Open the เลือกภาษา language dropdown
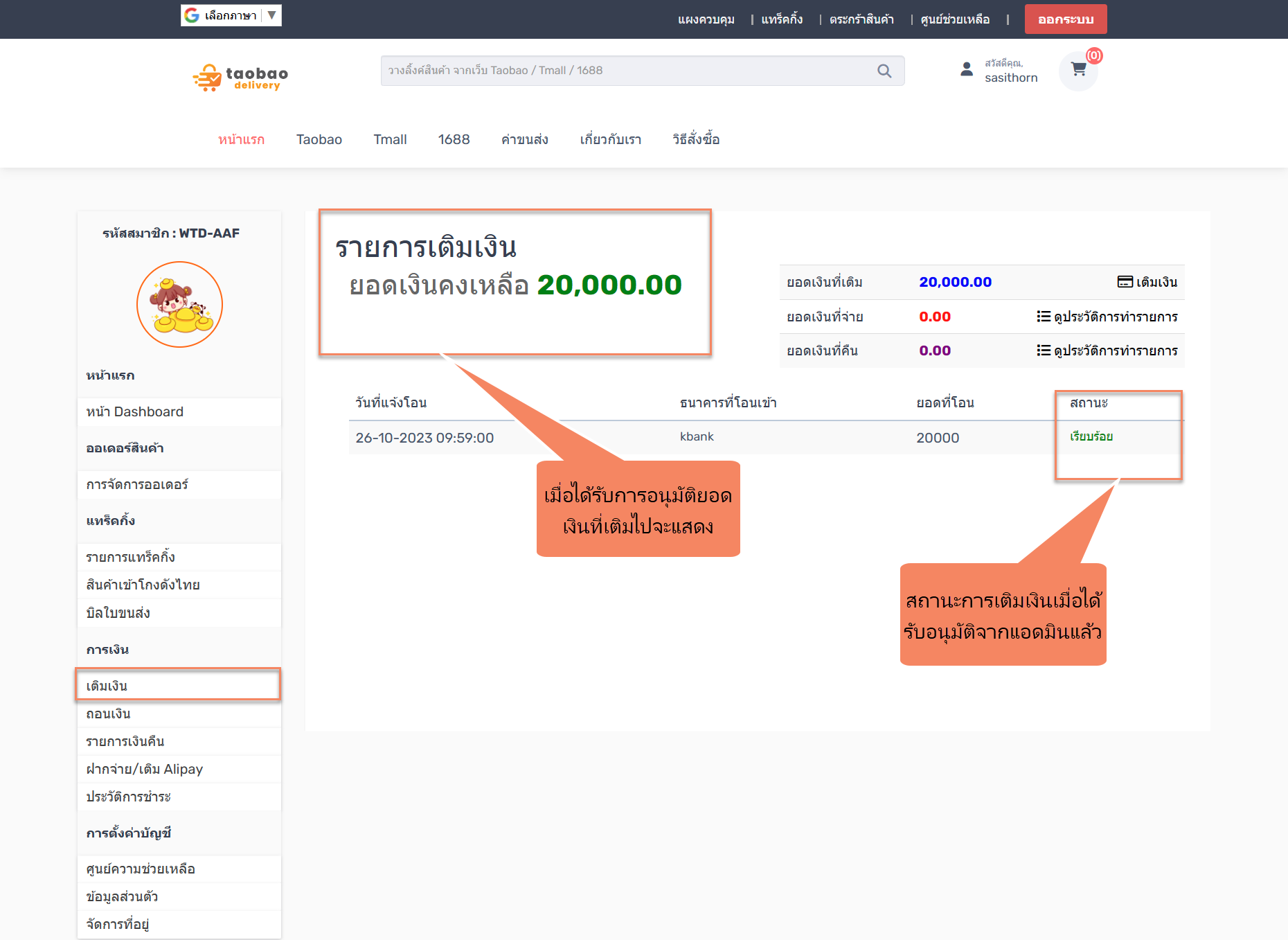 click(x=271, y=15)
